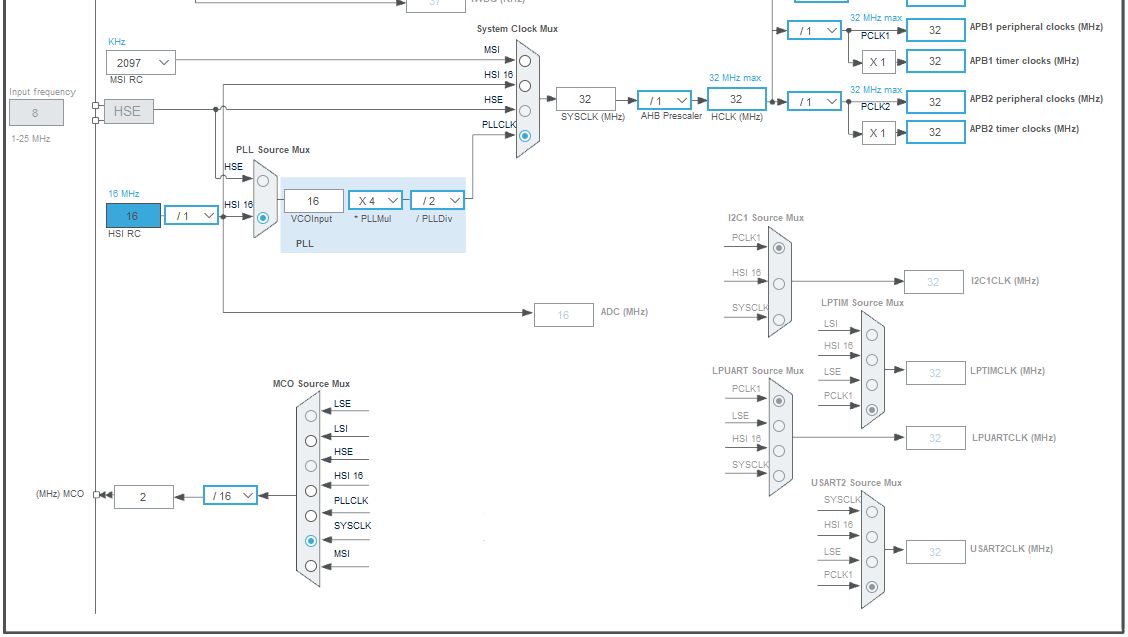Image resolution: width=1128 pixels, height=637 pixels.
Task: Choose the HSE option in System Clock Mux
Action: click(525, 111)
